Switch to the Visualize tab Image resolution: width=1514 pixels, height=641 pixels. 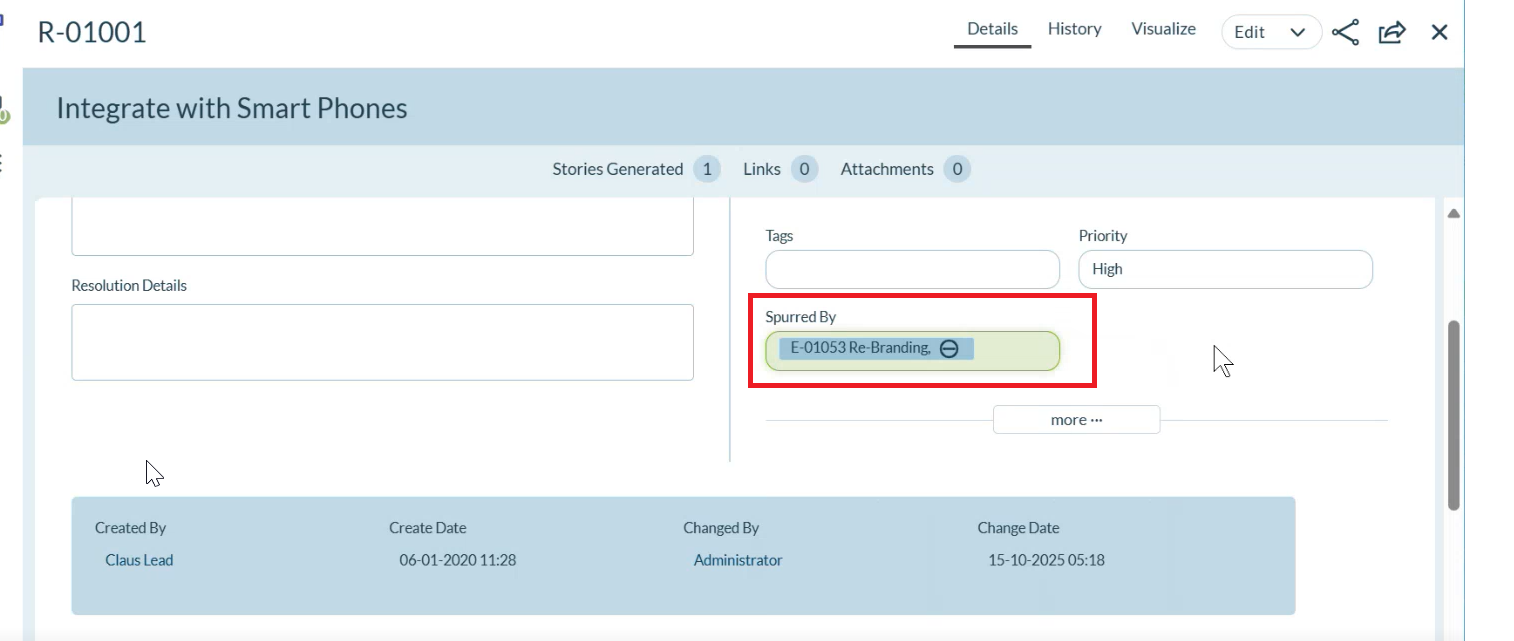1163,29
